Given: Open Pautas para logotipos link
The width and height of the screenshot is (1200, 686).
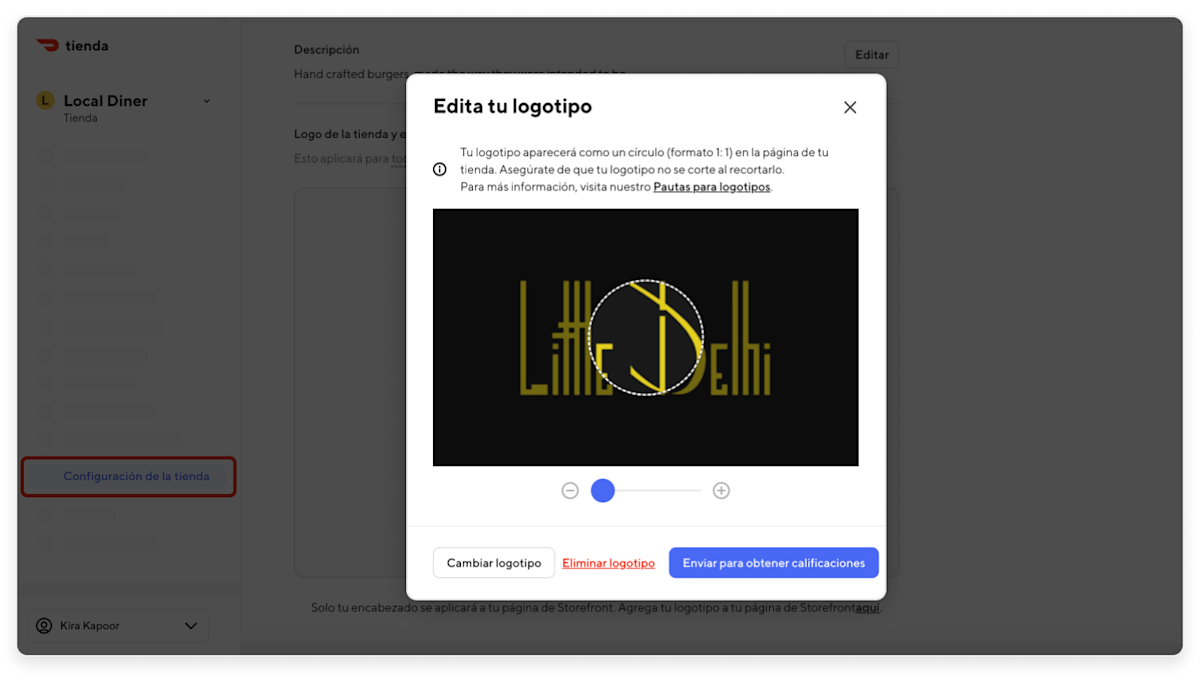Looking at the screenshot, I should click(x=712, y=187).
